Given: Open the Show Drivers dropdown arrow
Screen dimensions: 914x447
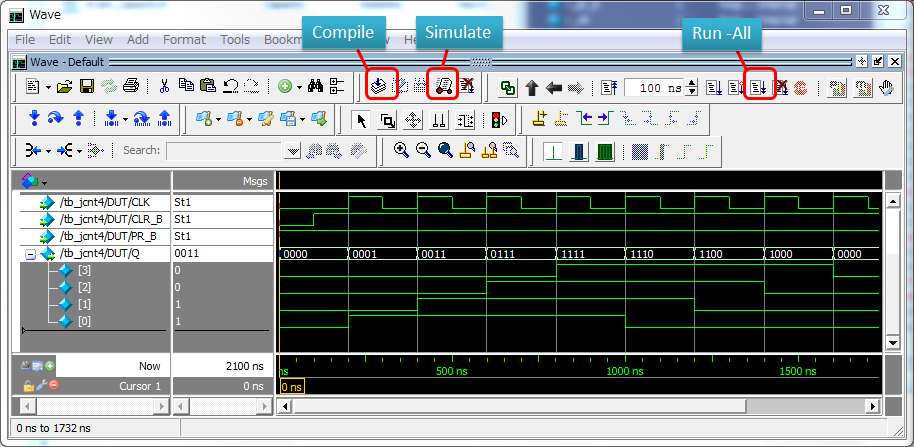Looking at the screenshot, I should [x=48, y=151].
